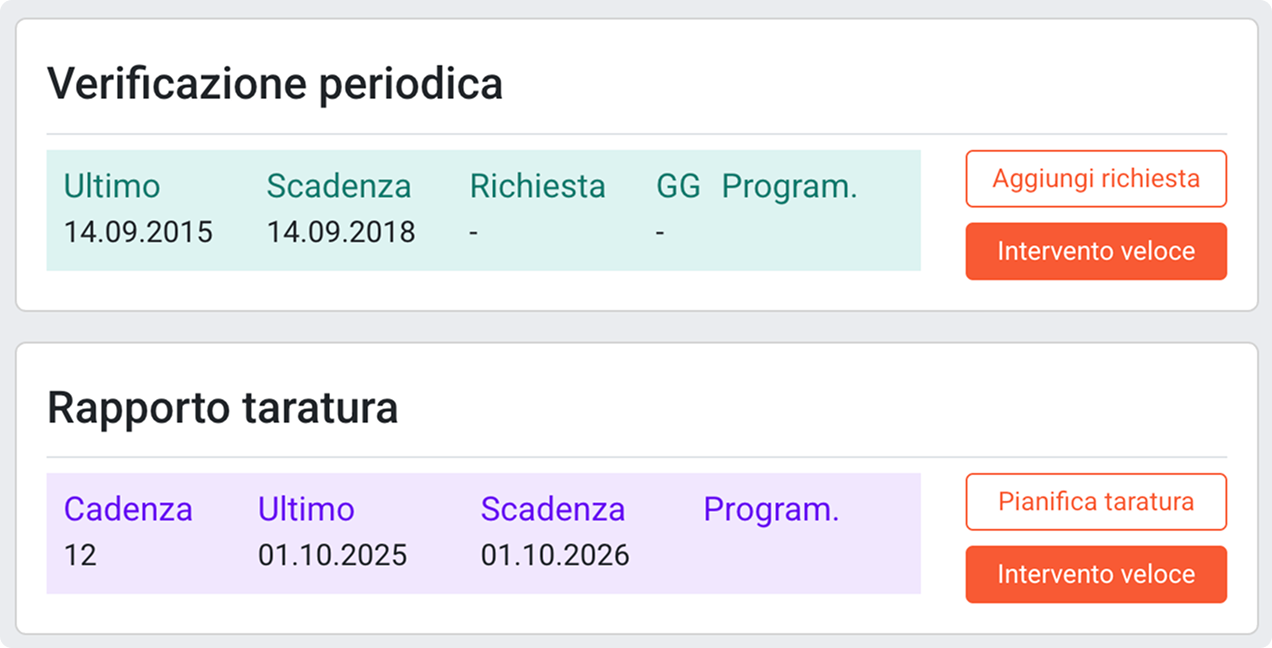Viewport: 1272px width, 648px height.
Task: Click the purple Ultimo column label
Action: tap(306, 510)
